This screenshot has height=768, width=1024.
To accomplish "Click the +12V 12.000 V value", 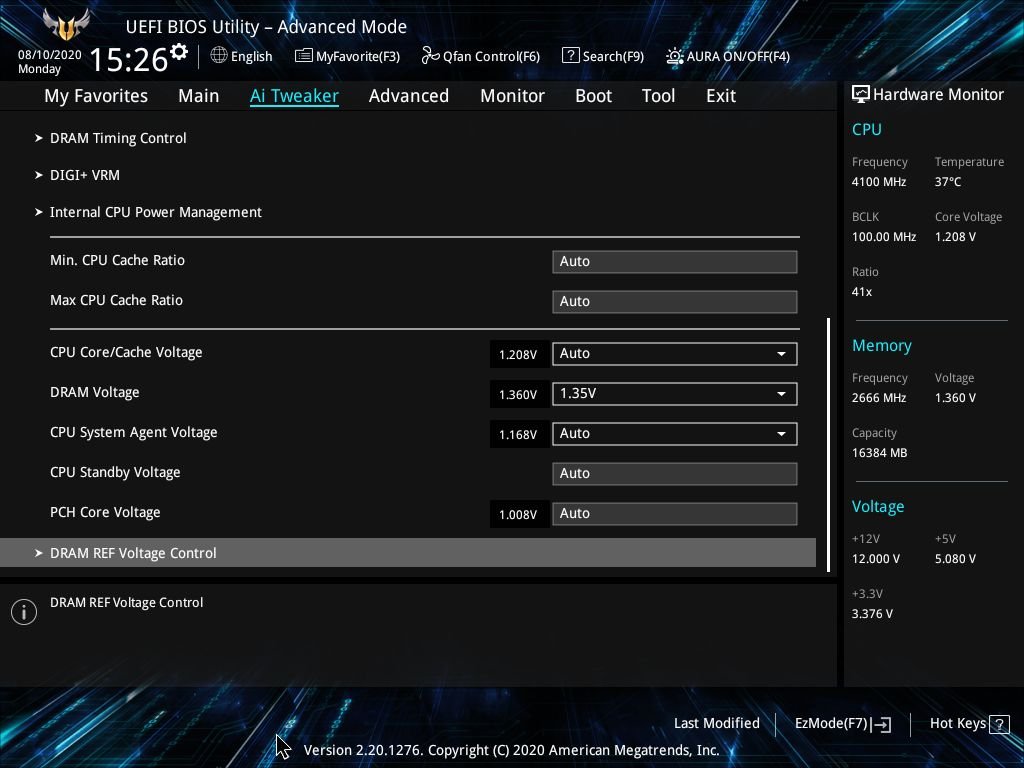I will pyautogui.click(x=876, y=559).
